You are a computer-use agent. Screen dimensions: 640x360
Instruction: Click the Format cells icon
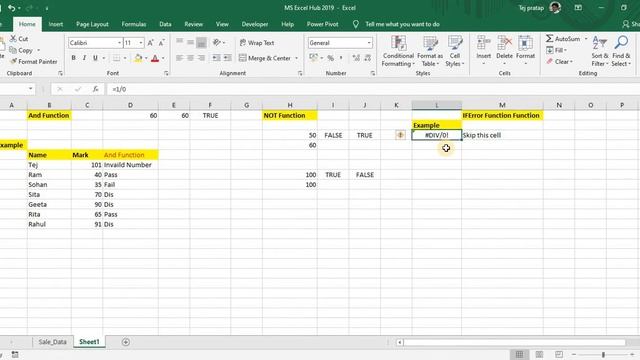(x=525, y=43)
